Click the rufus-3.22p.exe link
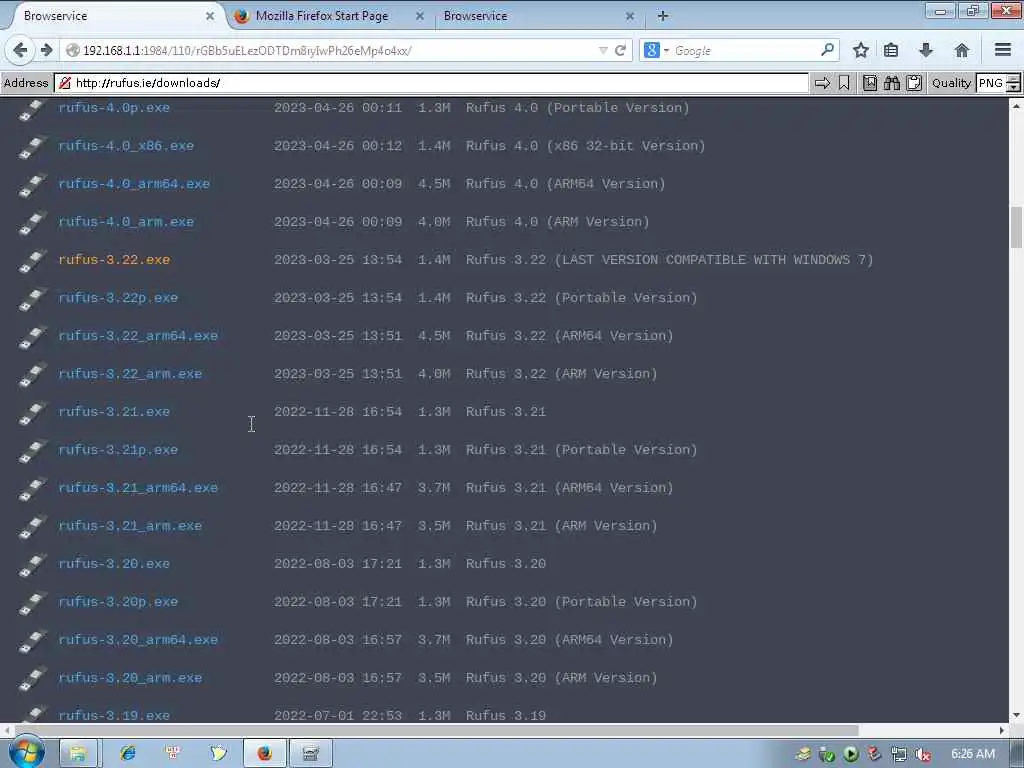Viewport: 1024px width, 768px height. (118, 298)
